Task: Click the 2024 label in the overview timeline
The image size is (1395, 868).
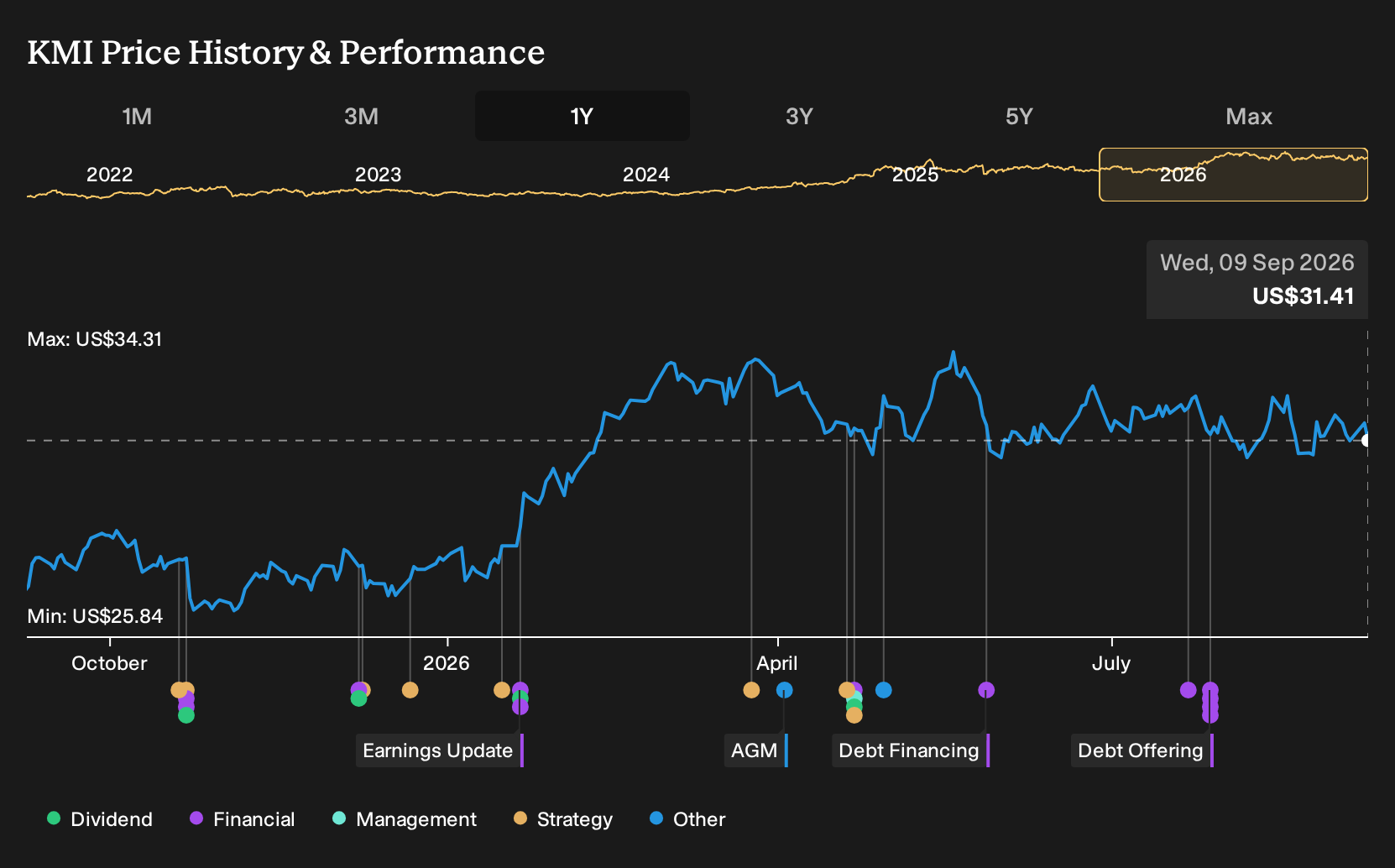Action: [x=646, y=175]
